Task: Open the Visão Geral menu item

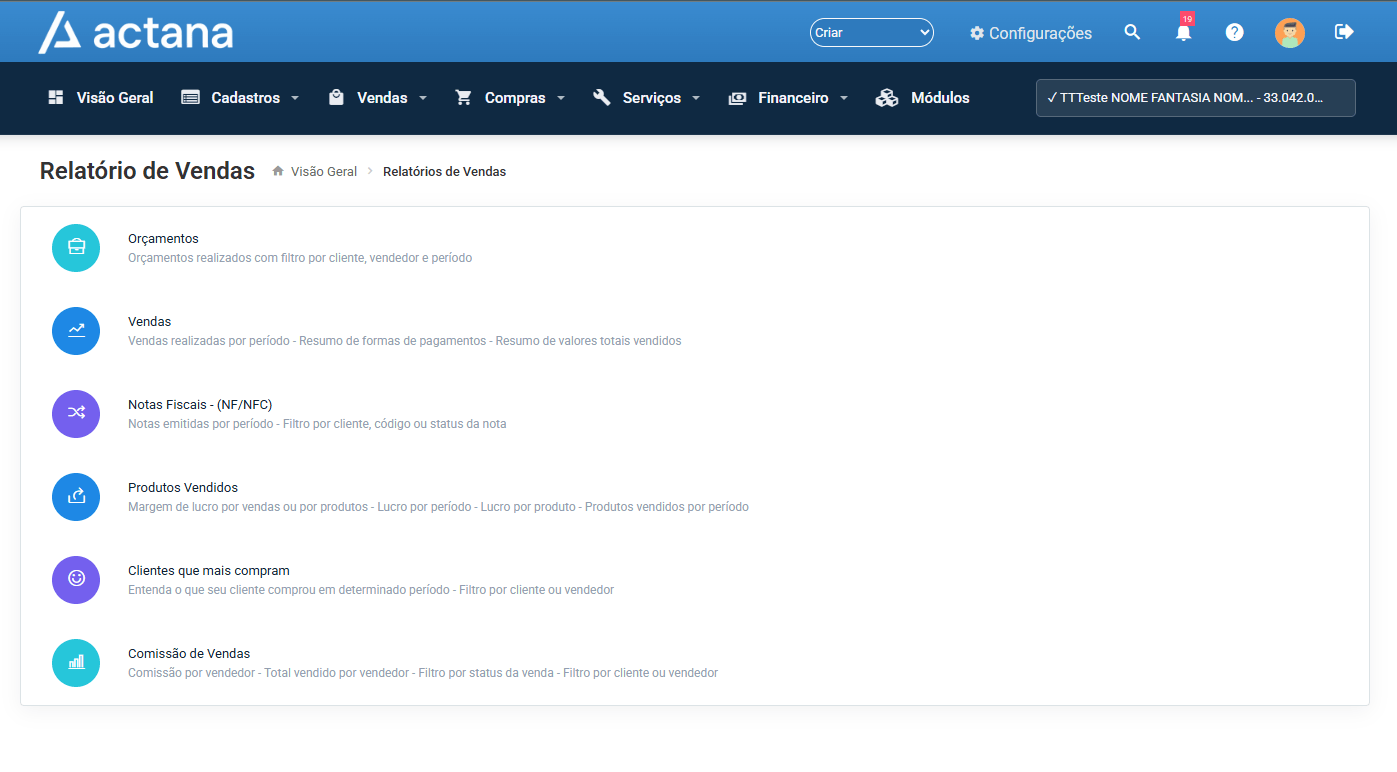Action: coord(101,98)
